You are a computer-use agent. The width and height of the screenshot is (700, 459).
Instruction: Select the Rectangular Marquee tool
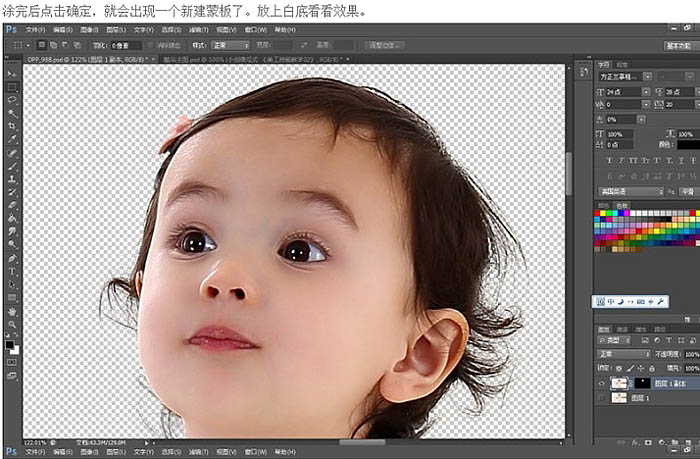coord(12,87)
